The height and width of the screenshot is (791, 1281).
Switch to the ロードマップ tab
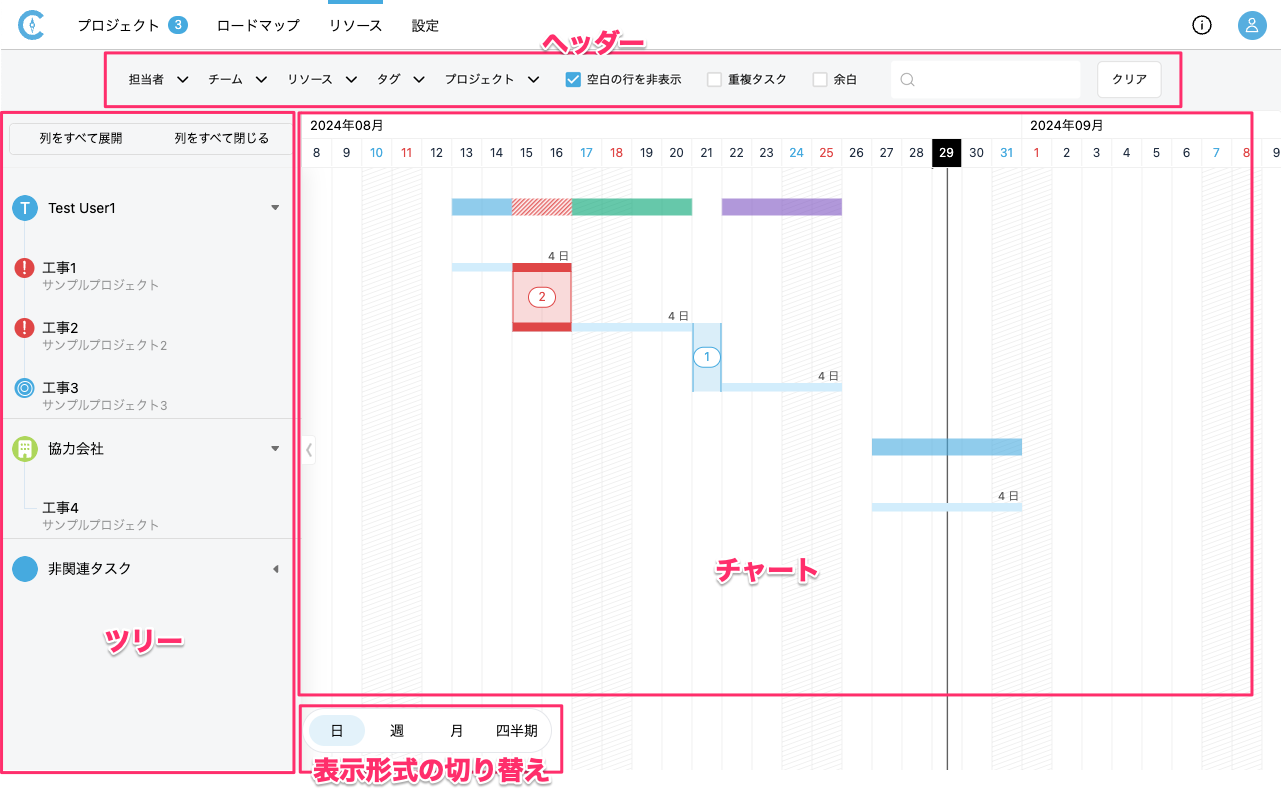click(x=258, y=26)
